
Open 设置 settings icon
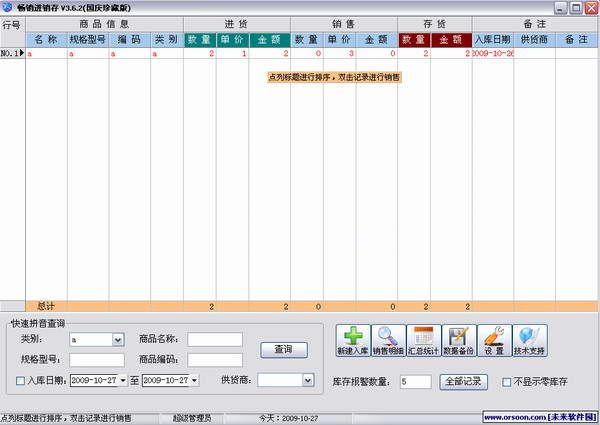[493, 341]
